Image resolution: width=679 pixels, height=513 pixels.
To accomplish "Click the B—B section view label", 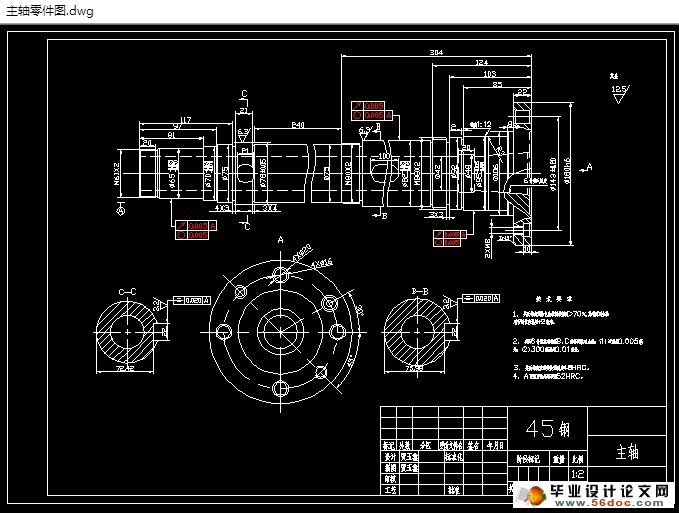I will tap(420, 291).
